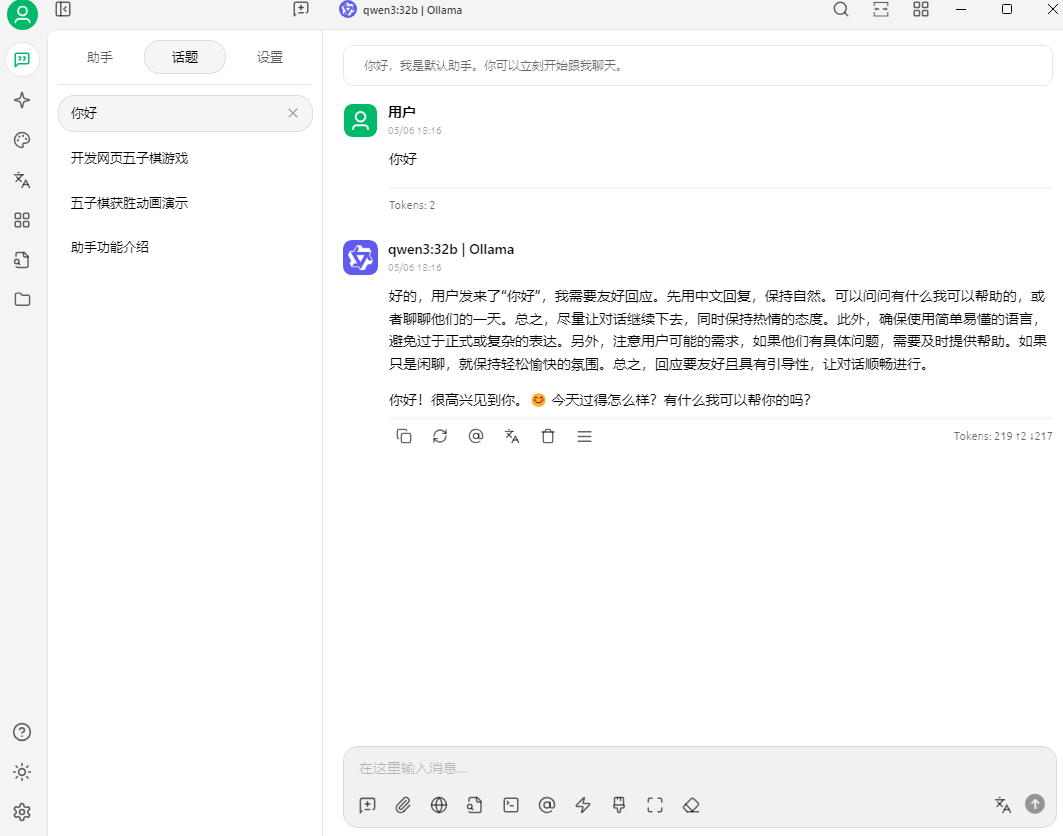The height and width of the screenshot is (836, 1063).
Task: Translate the input text using toolbar translate icon
Action: pyautogui.click(x=1003, y=805)
